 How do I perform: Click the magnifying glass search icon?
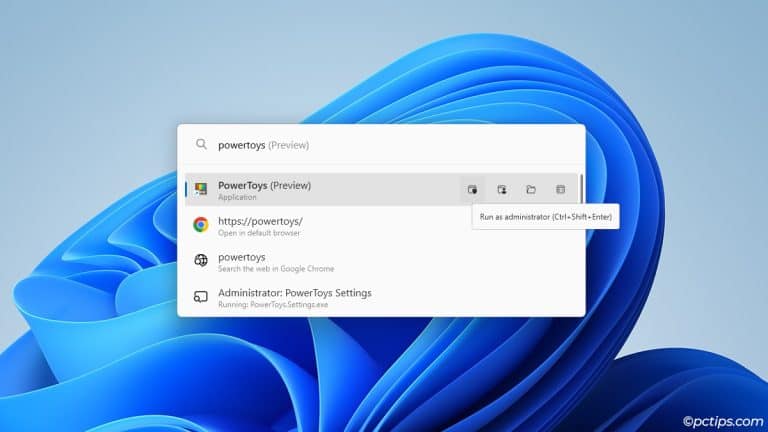click(x=201, y=144)
